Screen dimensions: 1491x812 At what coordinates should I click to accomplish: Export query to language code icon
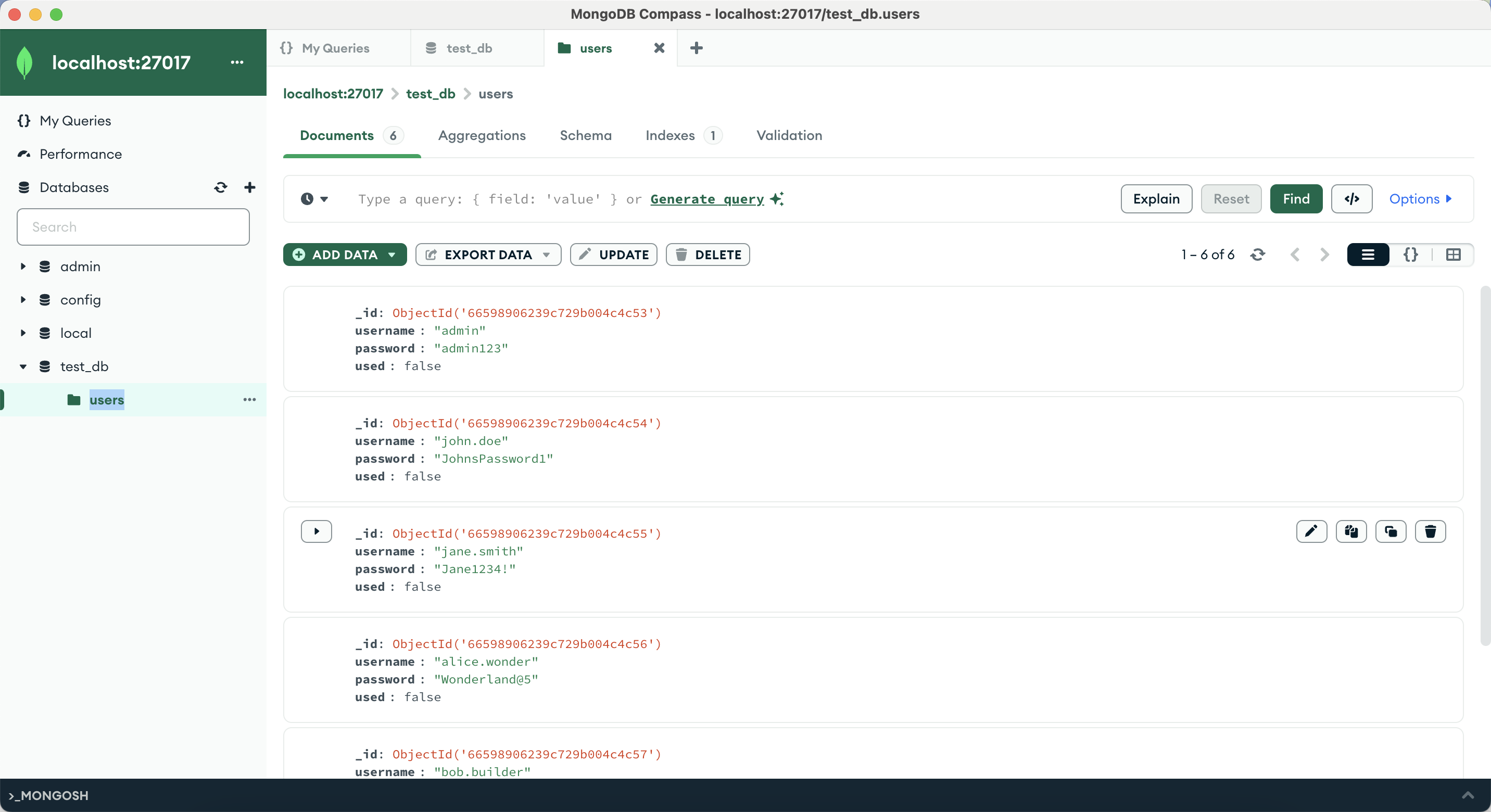pyautogui.click(x=1351, y=199)
